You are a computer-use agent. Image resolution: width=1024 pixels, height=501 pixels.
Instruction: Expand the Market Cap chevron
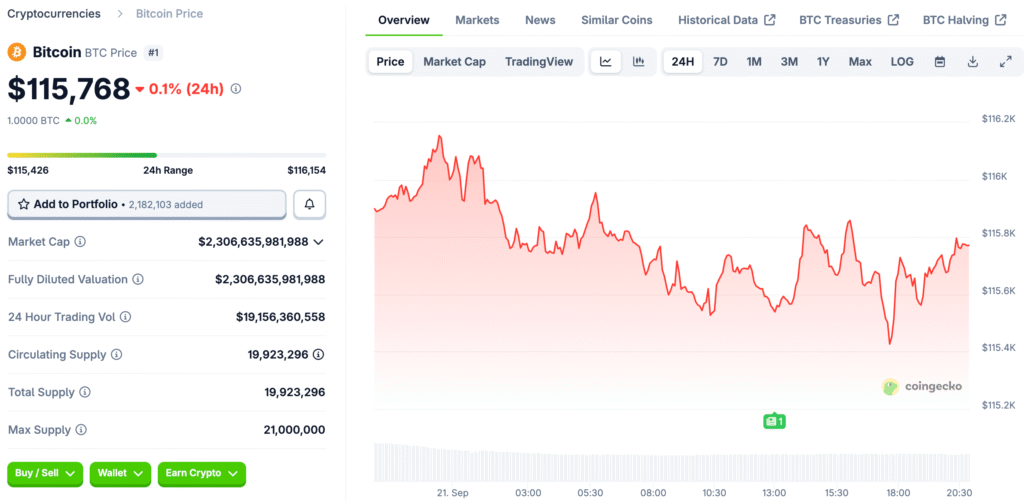(x=319, y=242)
